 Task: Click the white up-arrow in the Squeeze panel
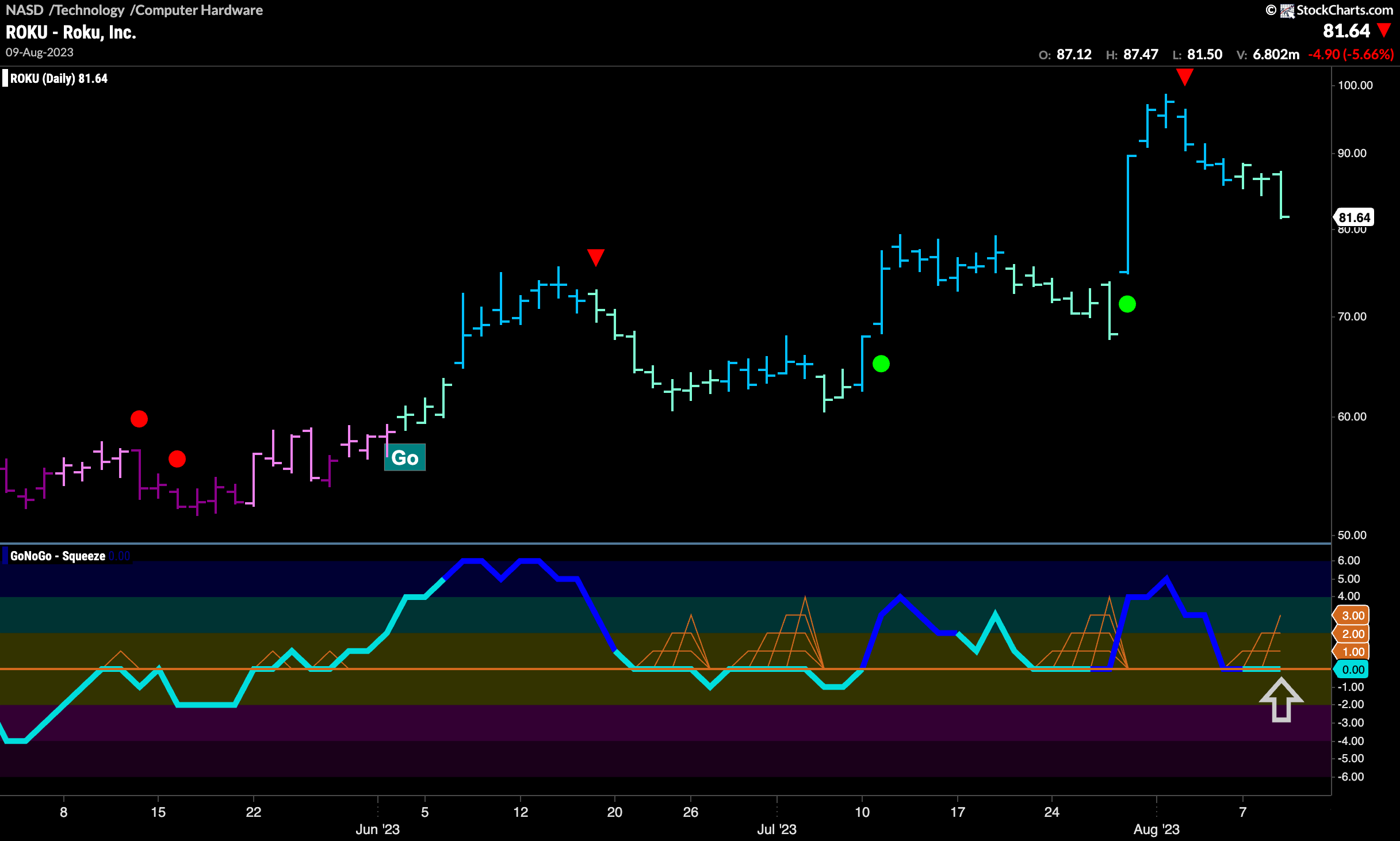(1281, 699)
